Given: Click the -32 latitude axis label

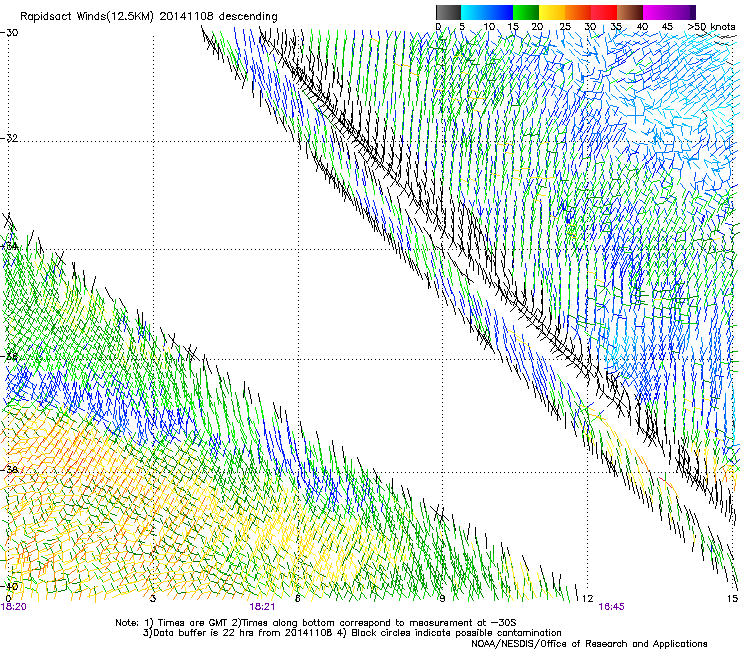Looking at the screenshot, I should (x=9, y=138).
